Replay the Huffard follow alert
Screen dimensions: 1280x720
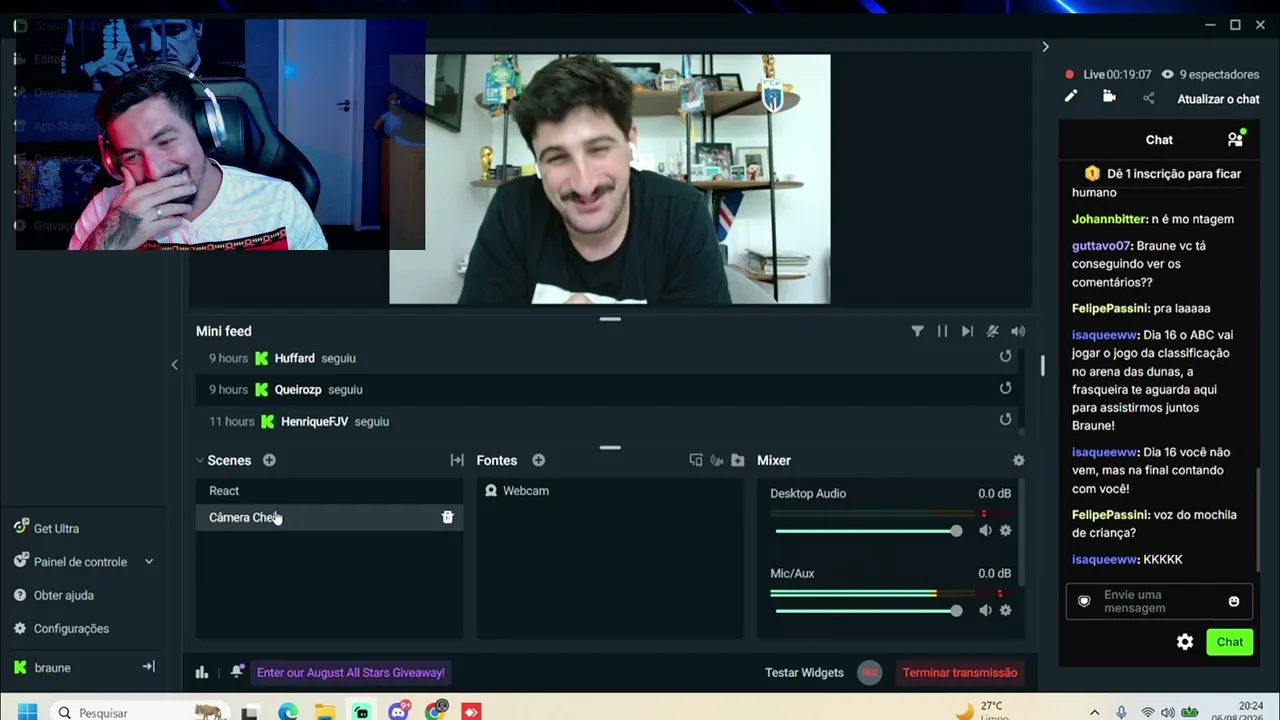click(x=1005, y=357)
